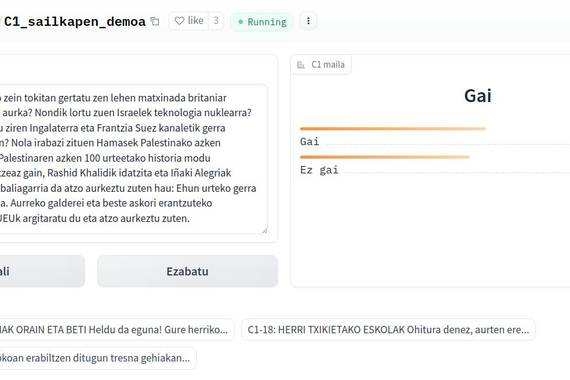Open the like count showing 3

(216, 21)
